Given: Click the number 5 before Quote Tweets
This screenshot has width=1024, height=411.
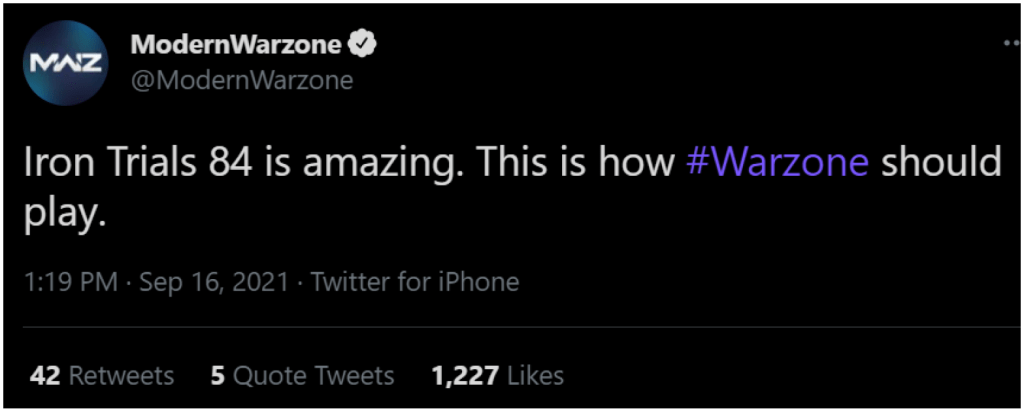Looking at the screenshot, I should [217, 376].
